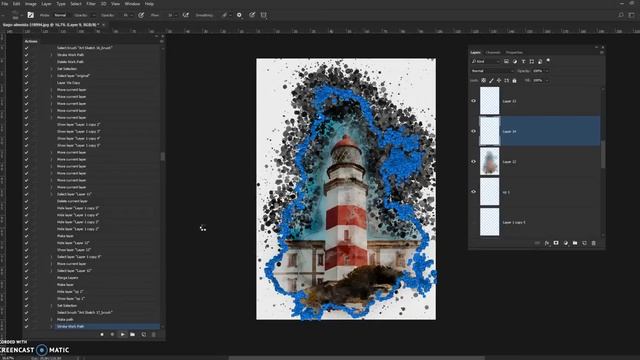The height and width of the screenshot is (360, 640).
Task: Lock transparent pixels icon
Action: click(484, 81)
